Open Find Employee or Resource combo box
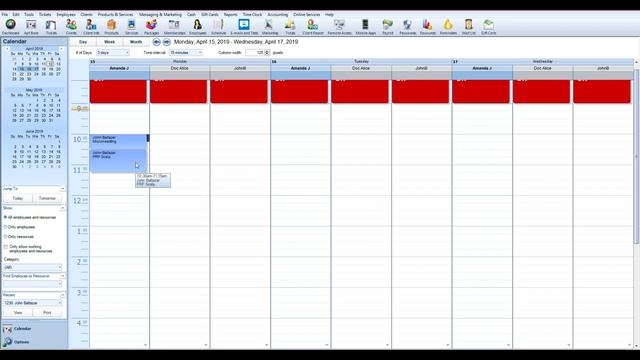 tap(33, 284)
